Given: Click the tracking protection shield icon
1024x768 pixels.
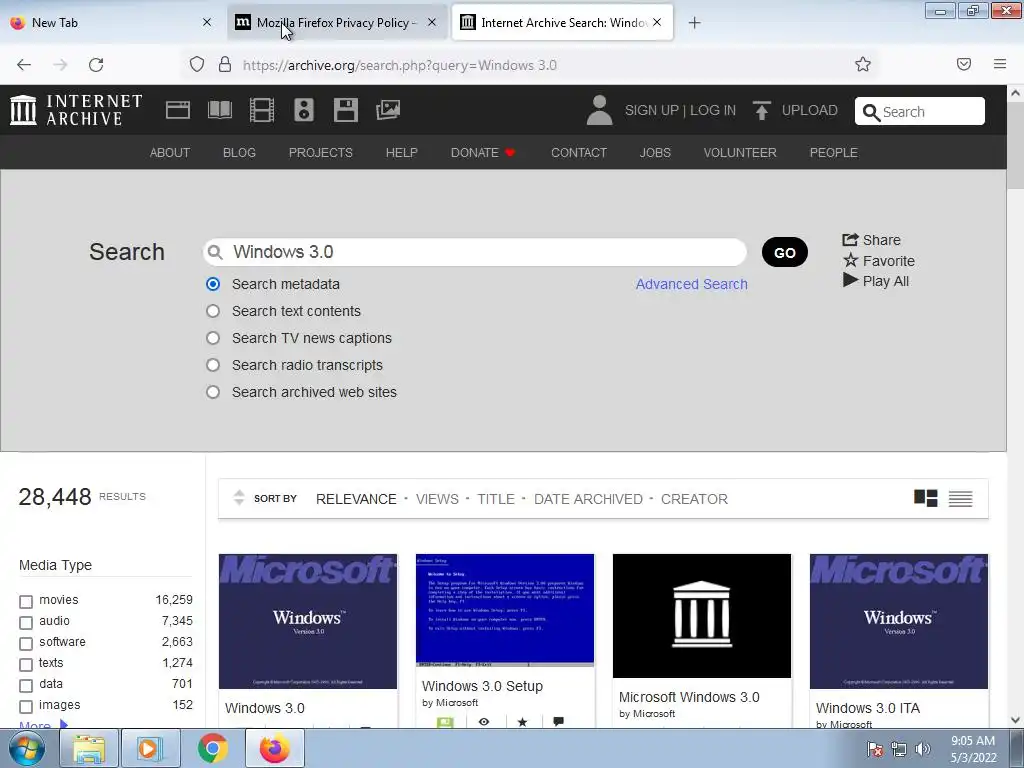Looking at the screenshot, I should coord(197,65).
